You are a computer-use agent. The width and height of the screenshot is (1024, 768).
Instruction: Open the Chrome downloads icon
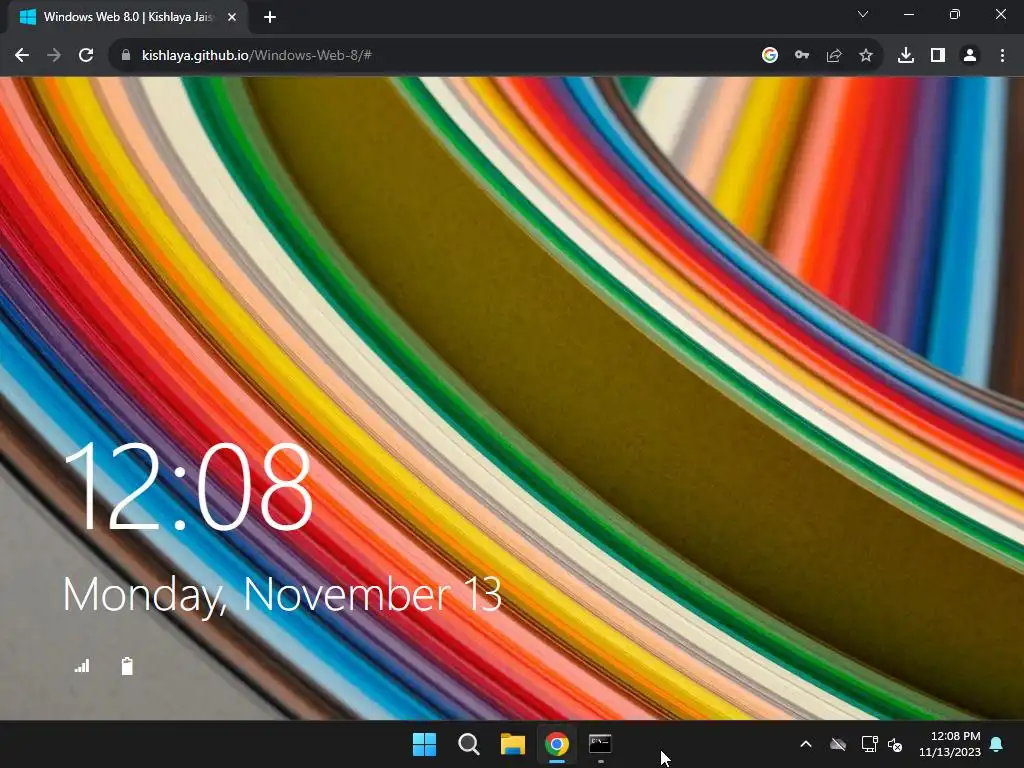click(x=906, y=56)
